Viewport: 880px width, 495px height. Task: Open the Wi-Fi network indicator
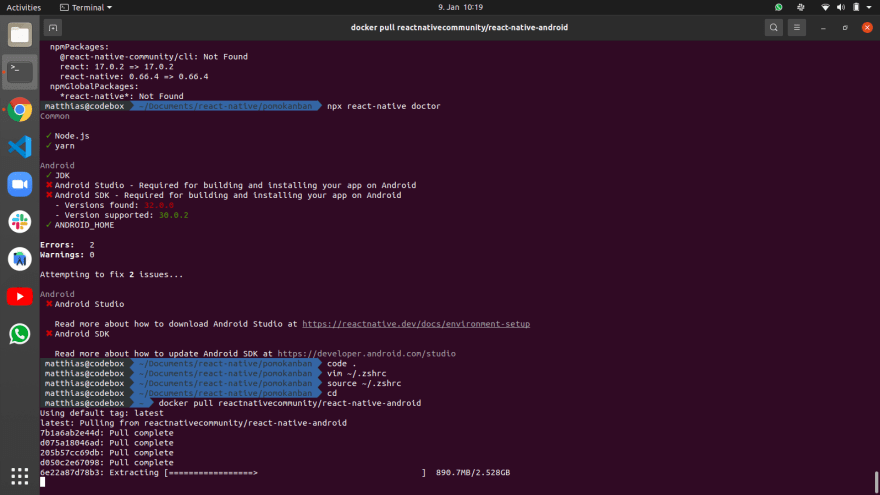click(x=825, y=7)
